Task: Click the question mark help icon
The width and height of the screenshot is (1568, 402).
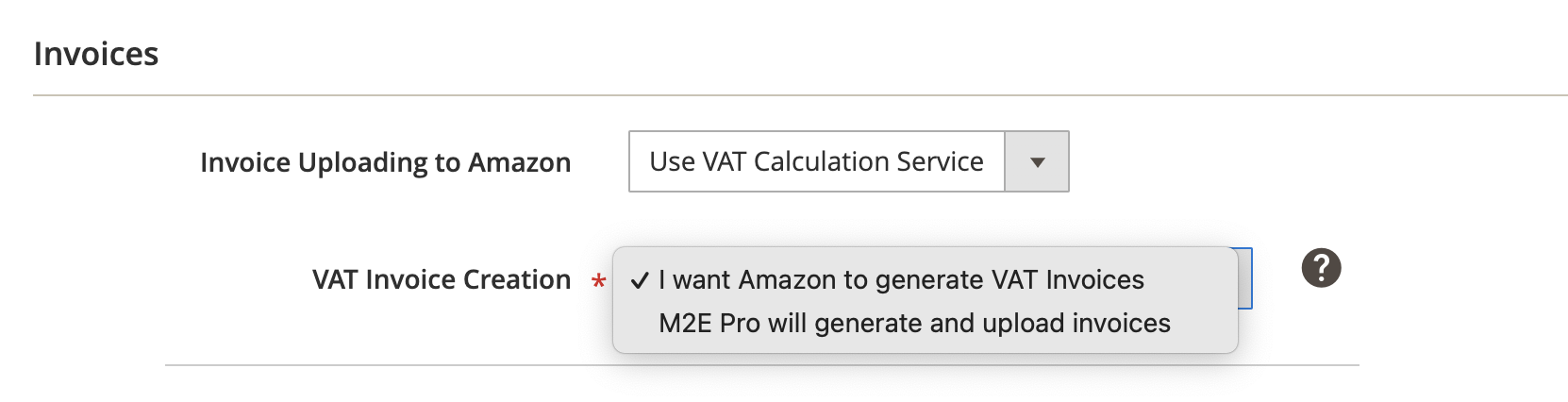Action: tap(1321, 269)
